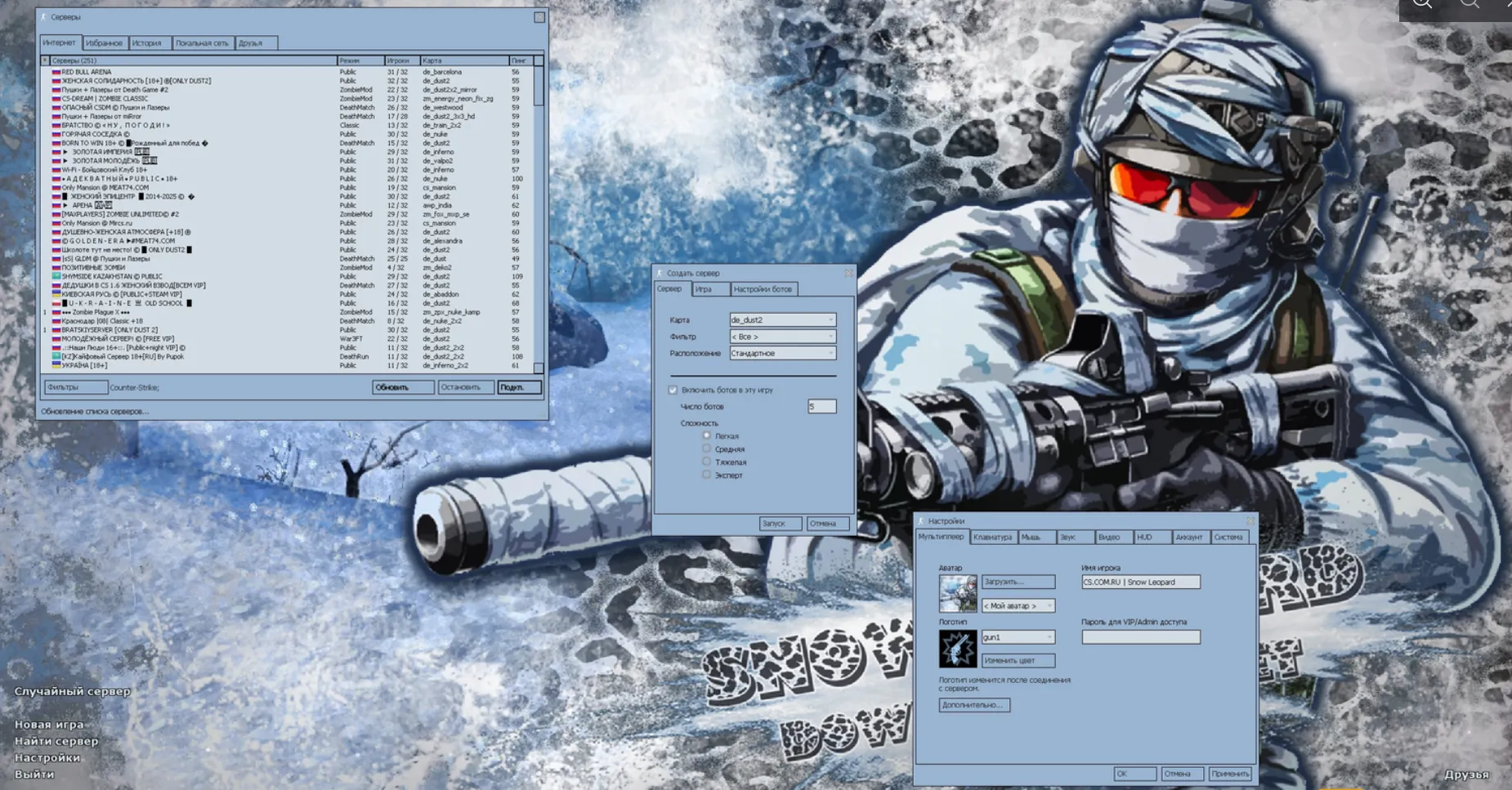Click the zoom magnifier icon at top right
Image resolution: width=1512 pixels, height=790 pixels.
[1423, 4]
